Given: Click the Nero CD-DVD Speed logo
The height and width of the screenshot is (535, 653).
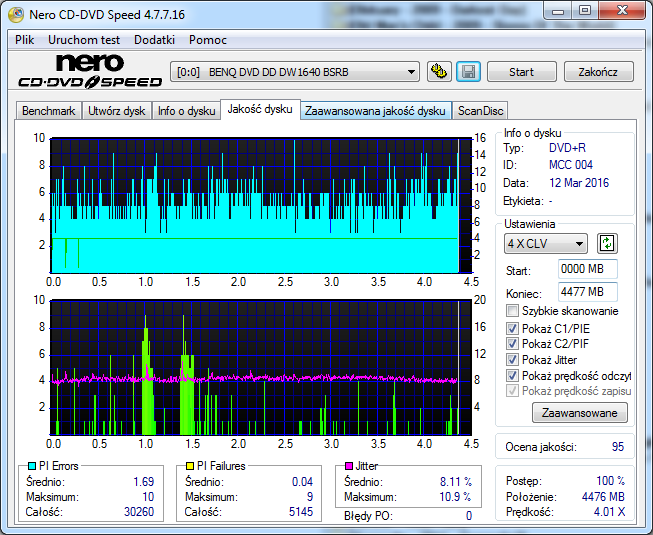Looking at the screenshot, I should pyautogui.click(x=90, y=71).
